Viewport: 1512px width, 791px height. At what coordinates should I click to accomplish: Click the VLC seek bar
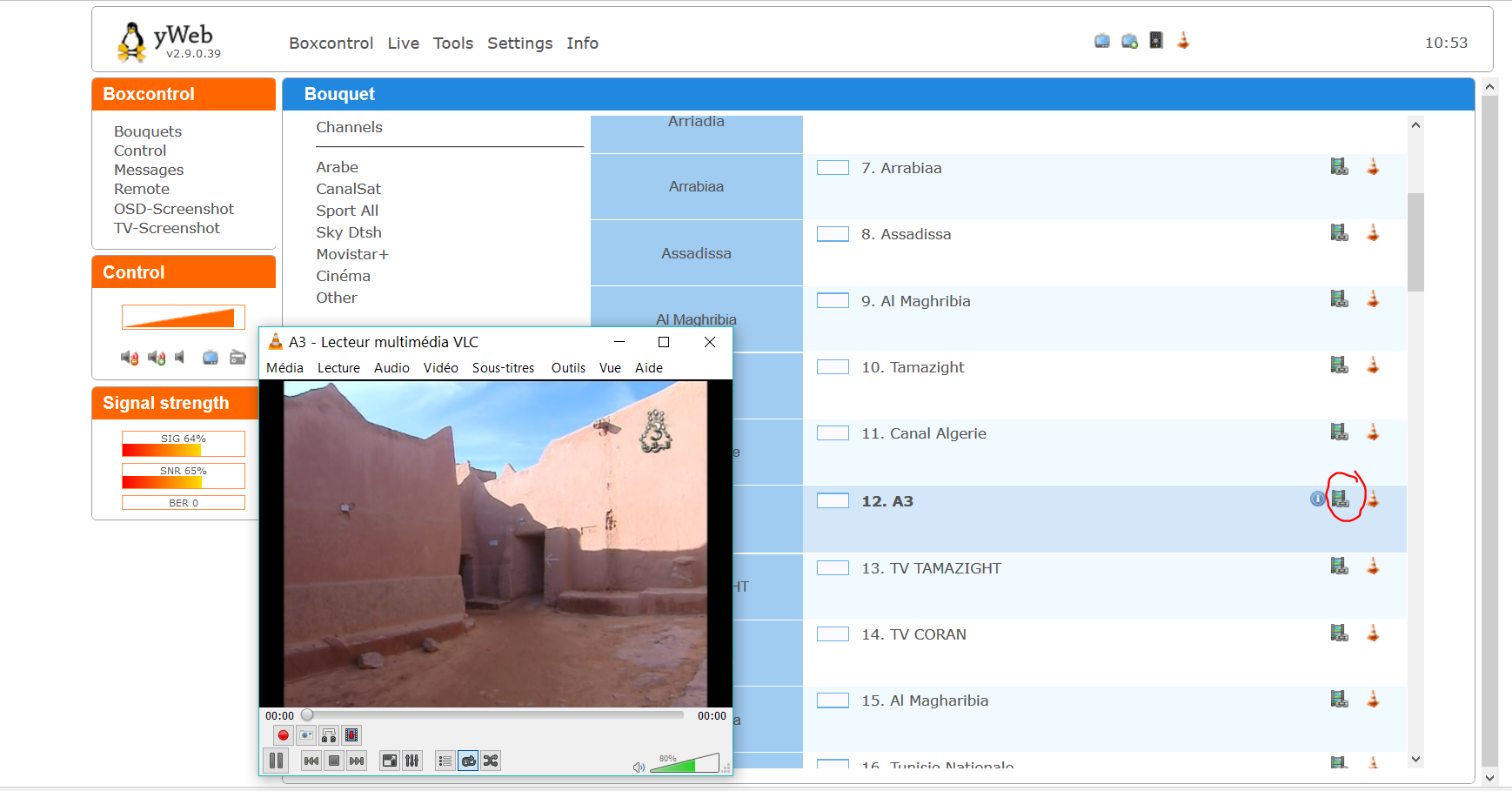[494, 715]
